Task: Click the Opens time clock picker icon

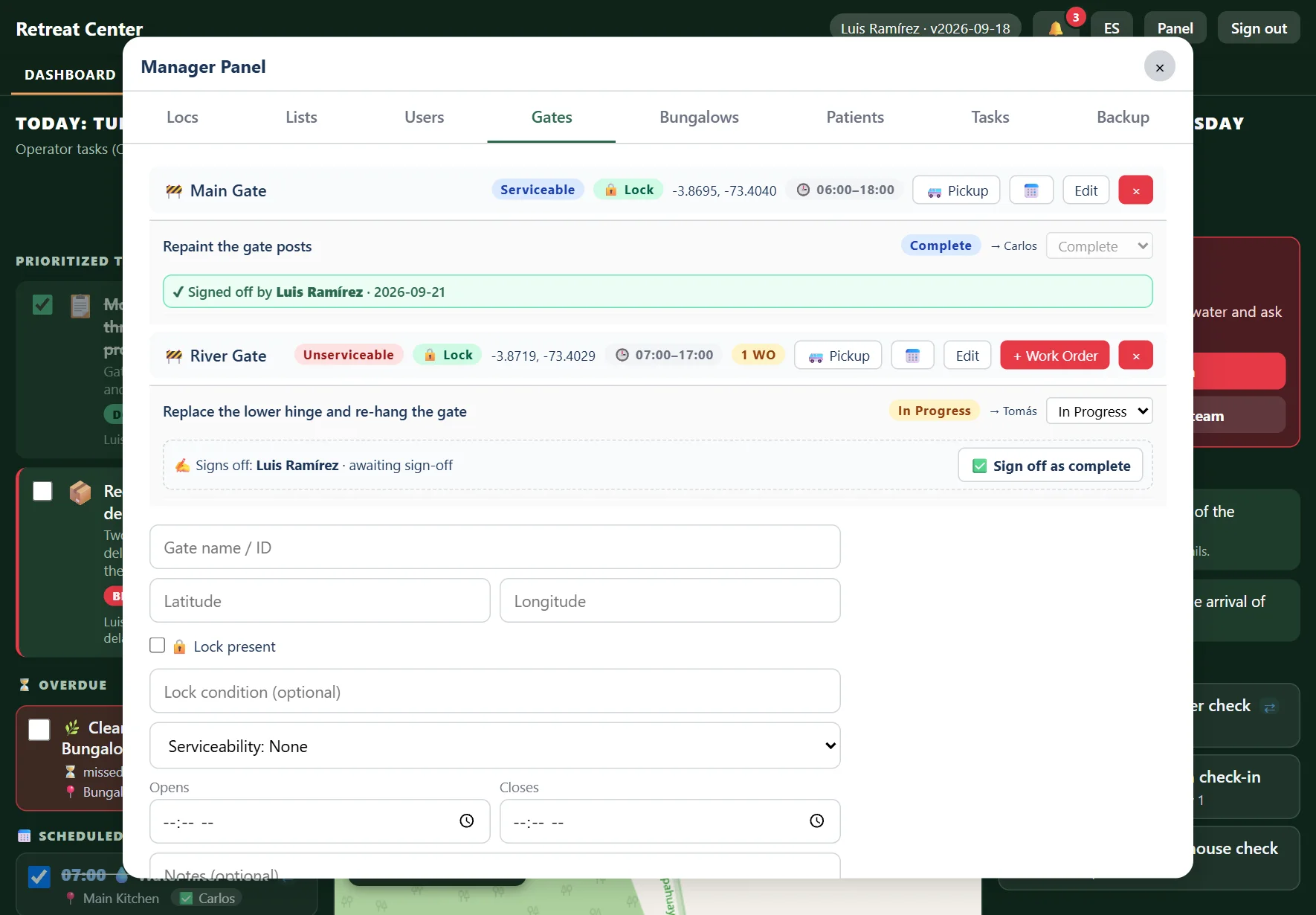Action: coord(466,821)
